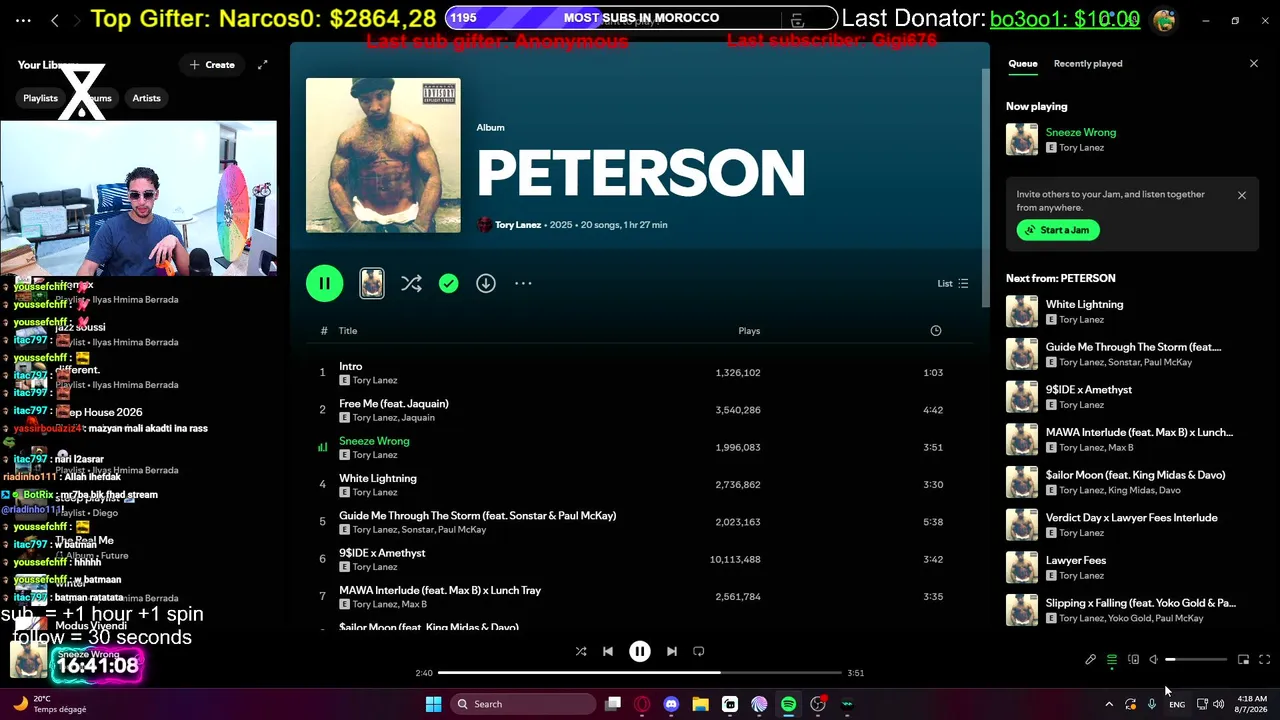
Task: Start a Jam session
Action: [1058, 230]
